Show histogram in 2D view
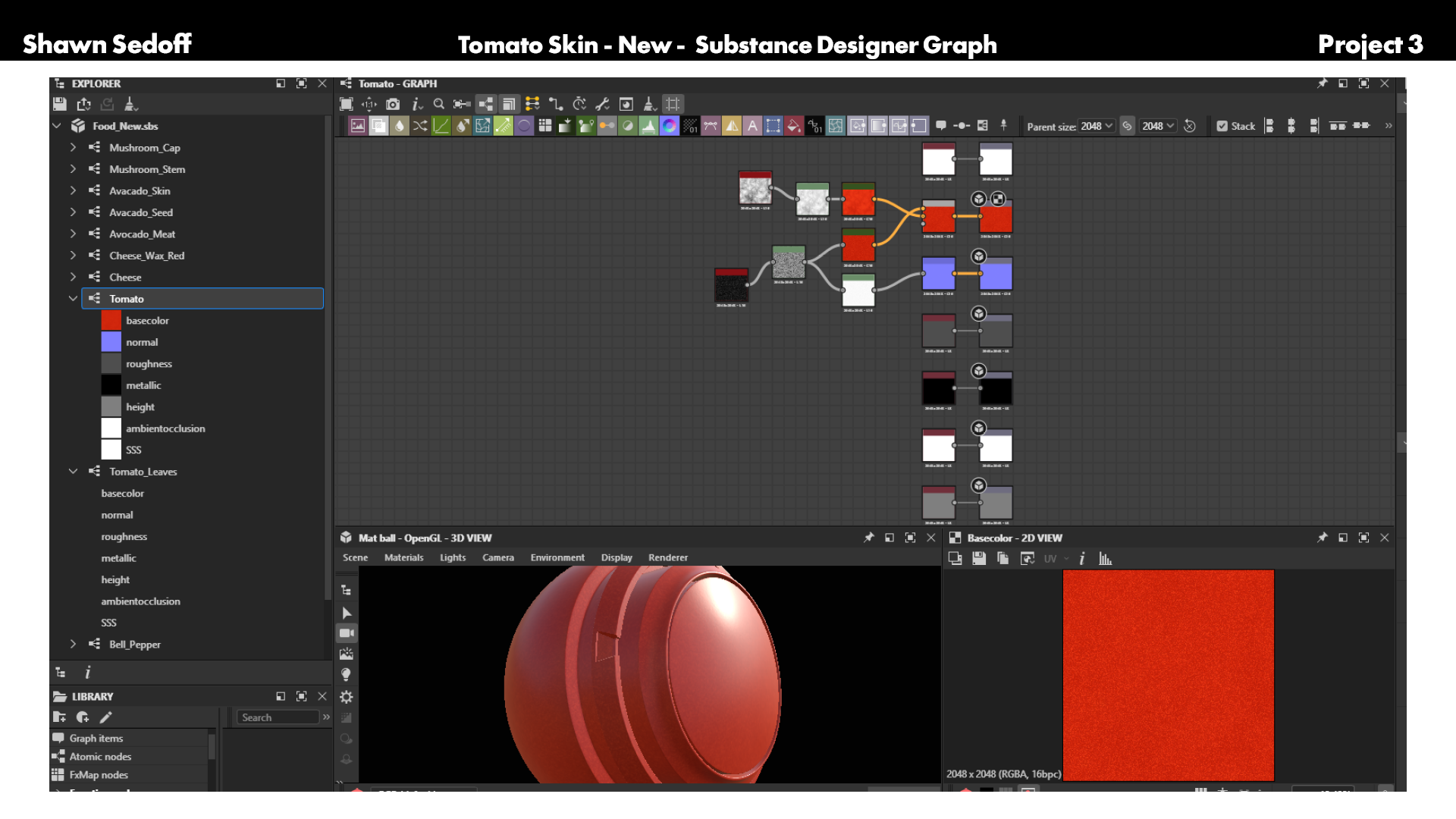The height and width of the screenshot is (819, 1456). 1105,559
